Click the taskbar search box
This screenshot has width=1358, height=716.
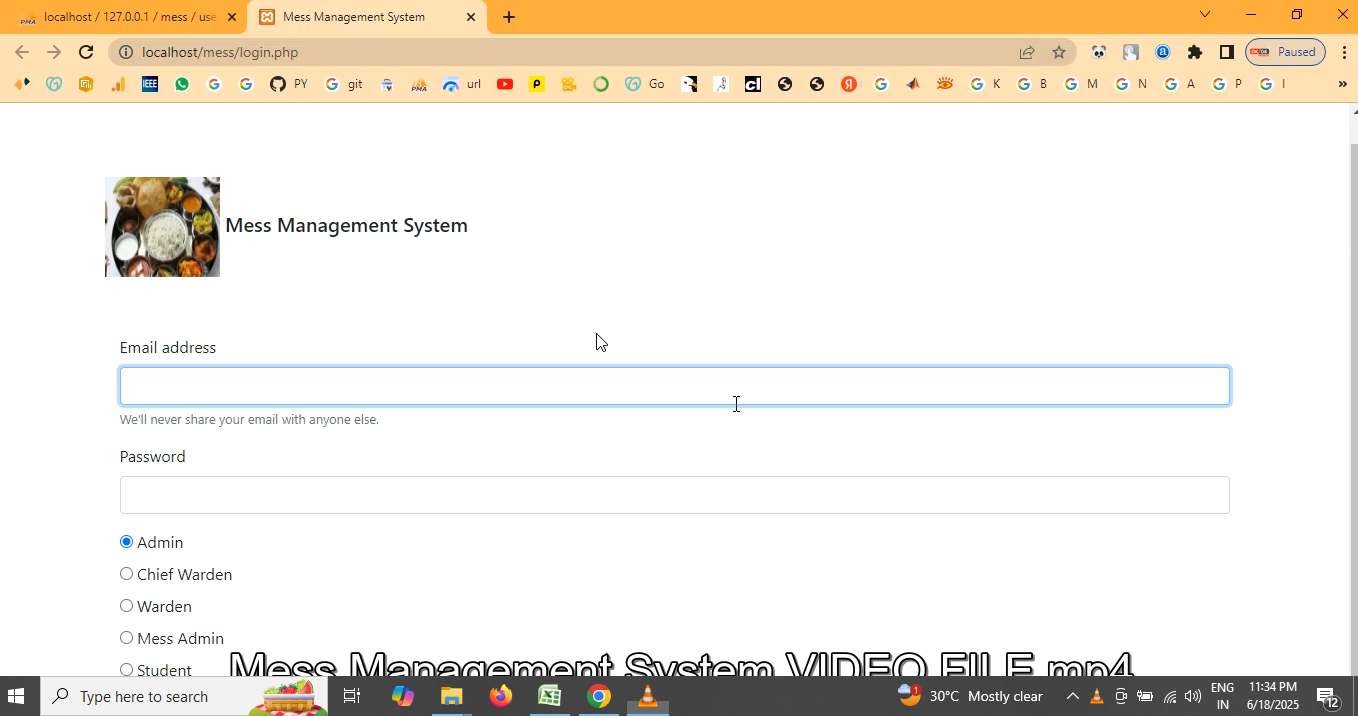point(183,696)
